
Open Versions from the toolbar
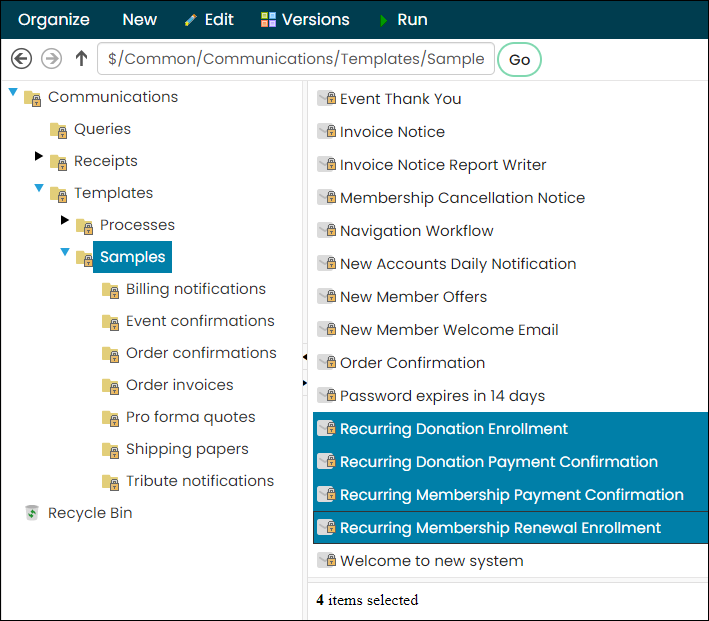tap(305, 20)
